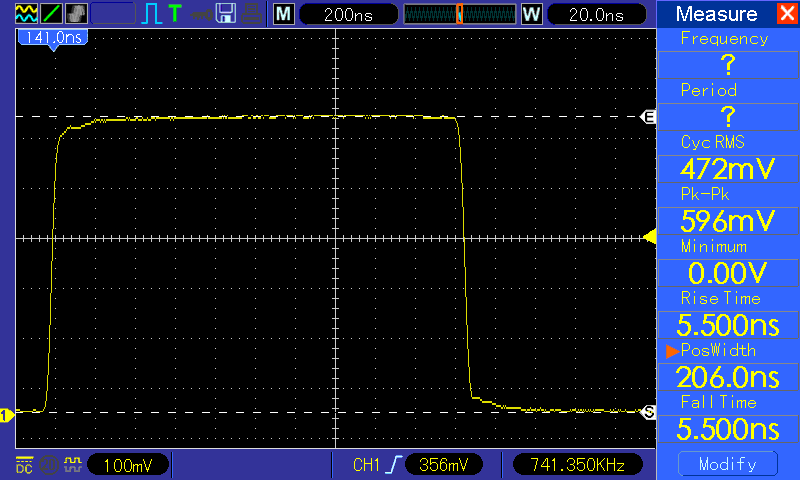
Task: Click the 596mV Pk-Pk value
Action: [x=728, y=221]
